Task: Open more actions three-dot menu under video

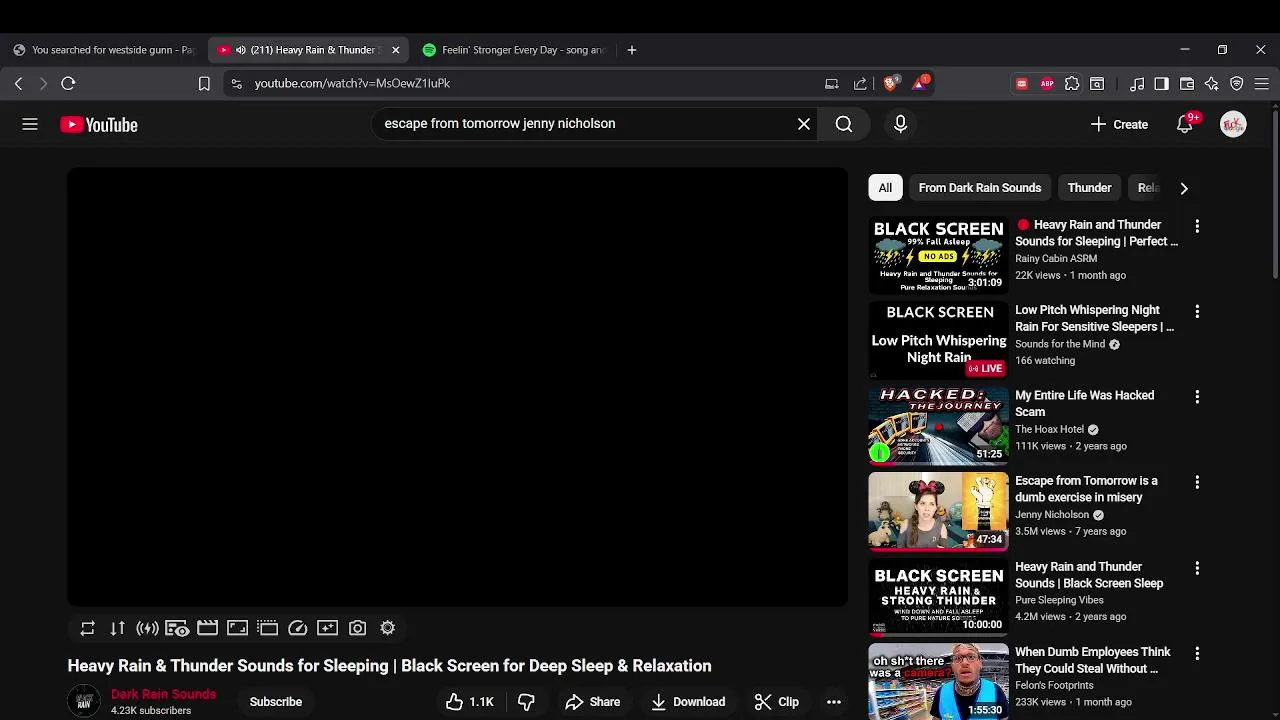Action: [x=833, y=702]
